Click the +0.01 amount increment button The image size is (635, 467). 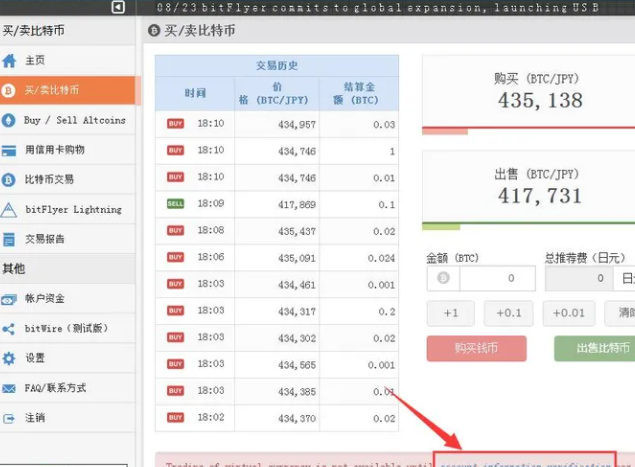click(x=568, y=313)
